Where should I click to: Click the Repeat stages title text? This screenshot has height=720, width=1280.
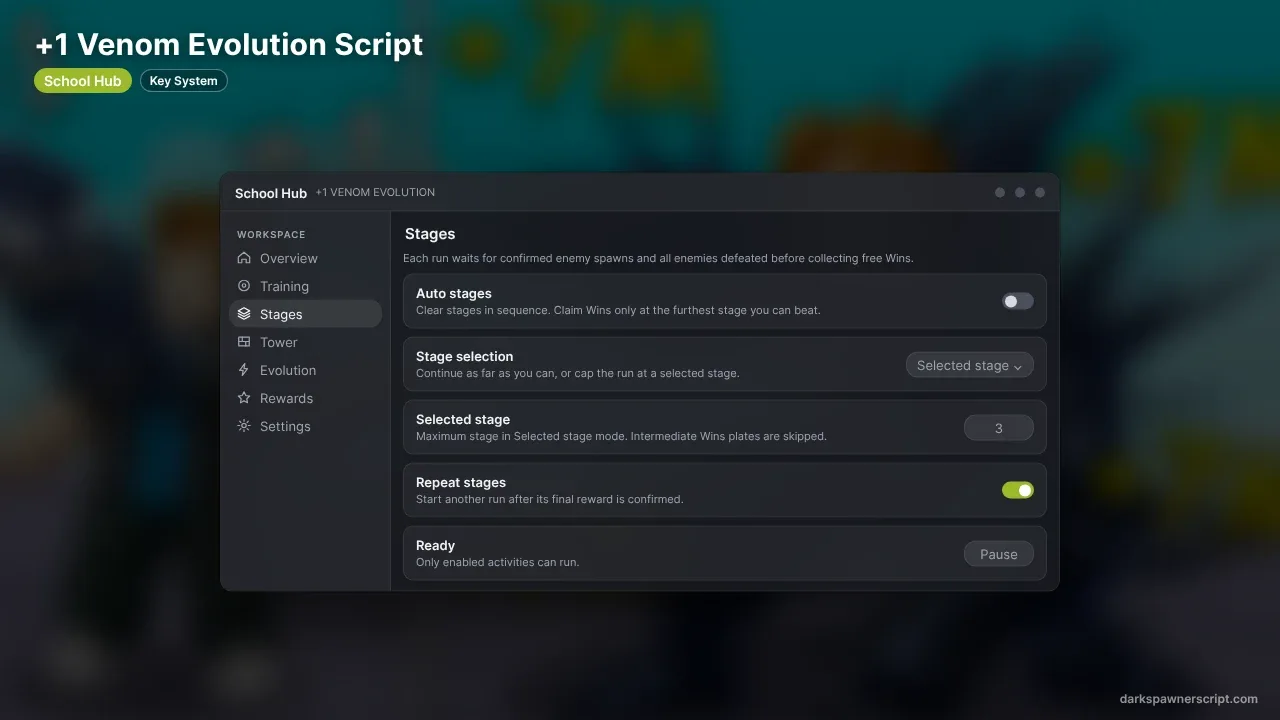[x=461, y=482]
